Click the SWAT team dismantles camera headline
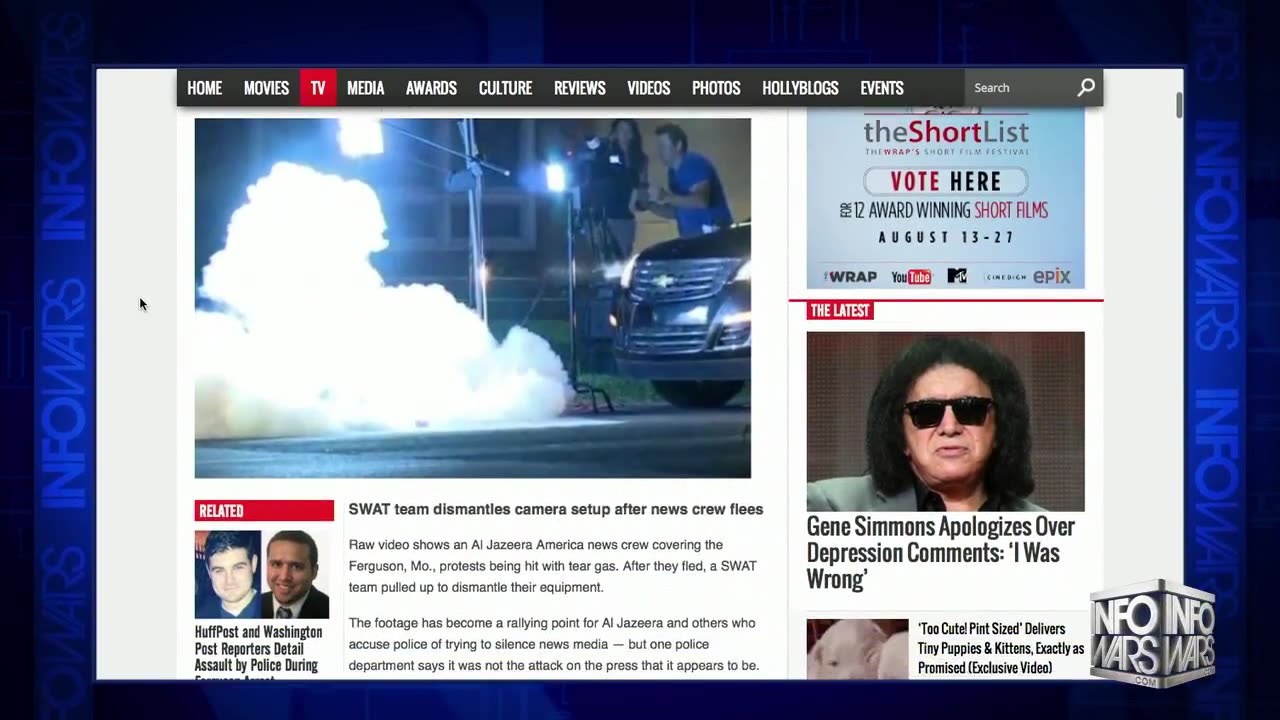Screen dimensions: 1280x720 556,509
